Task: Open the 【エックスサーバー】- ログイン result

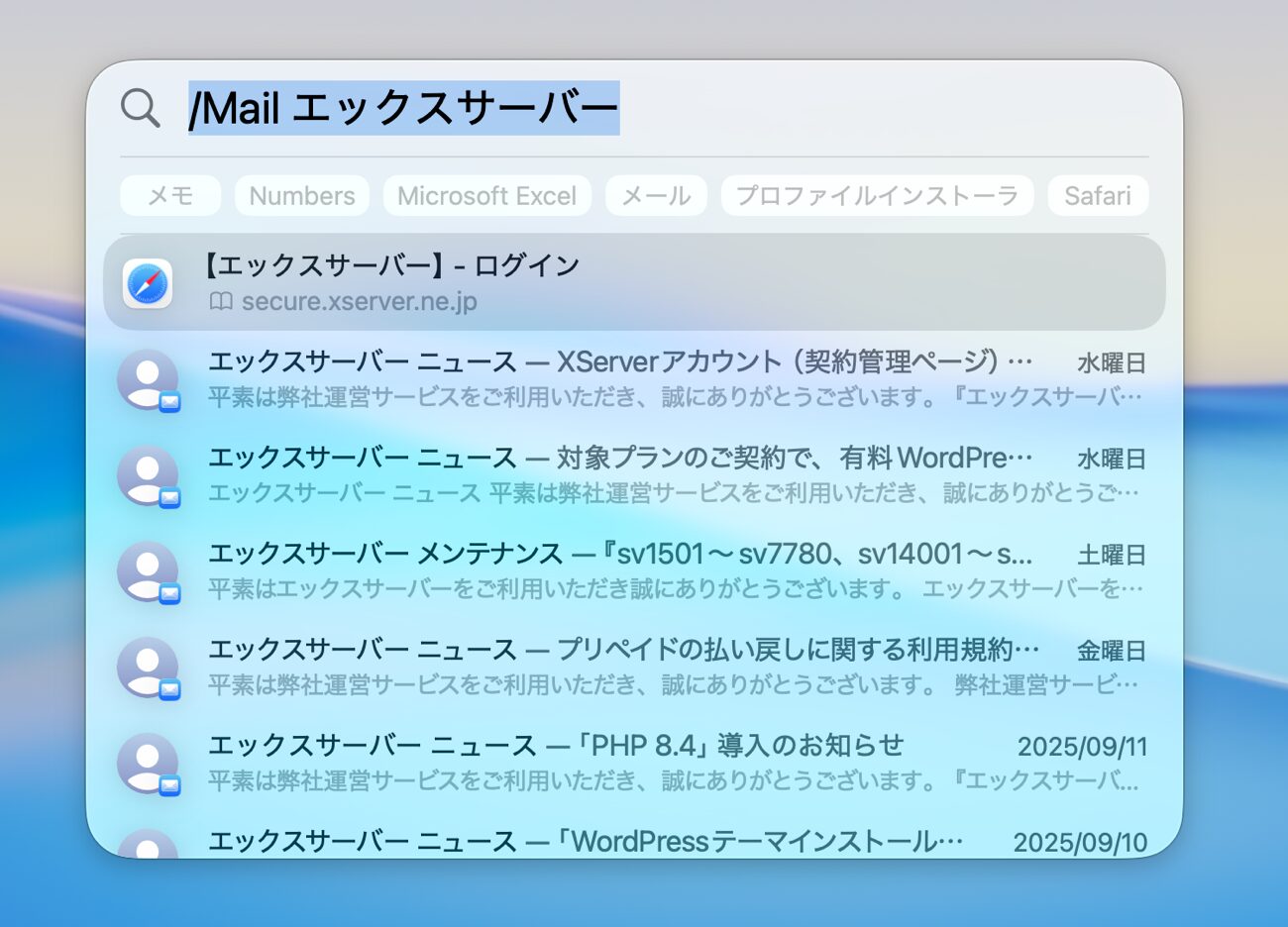Action: click(x=634, y=282)
